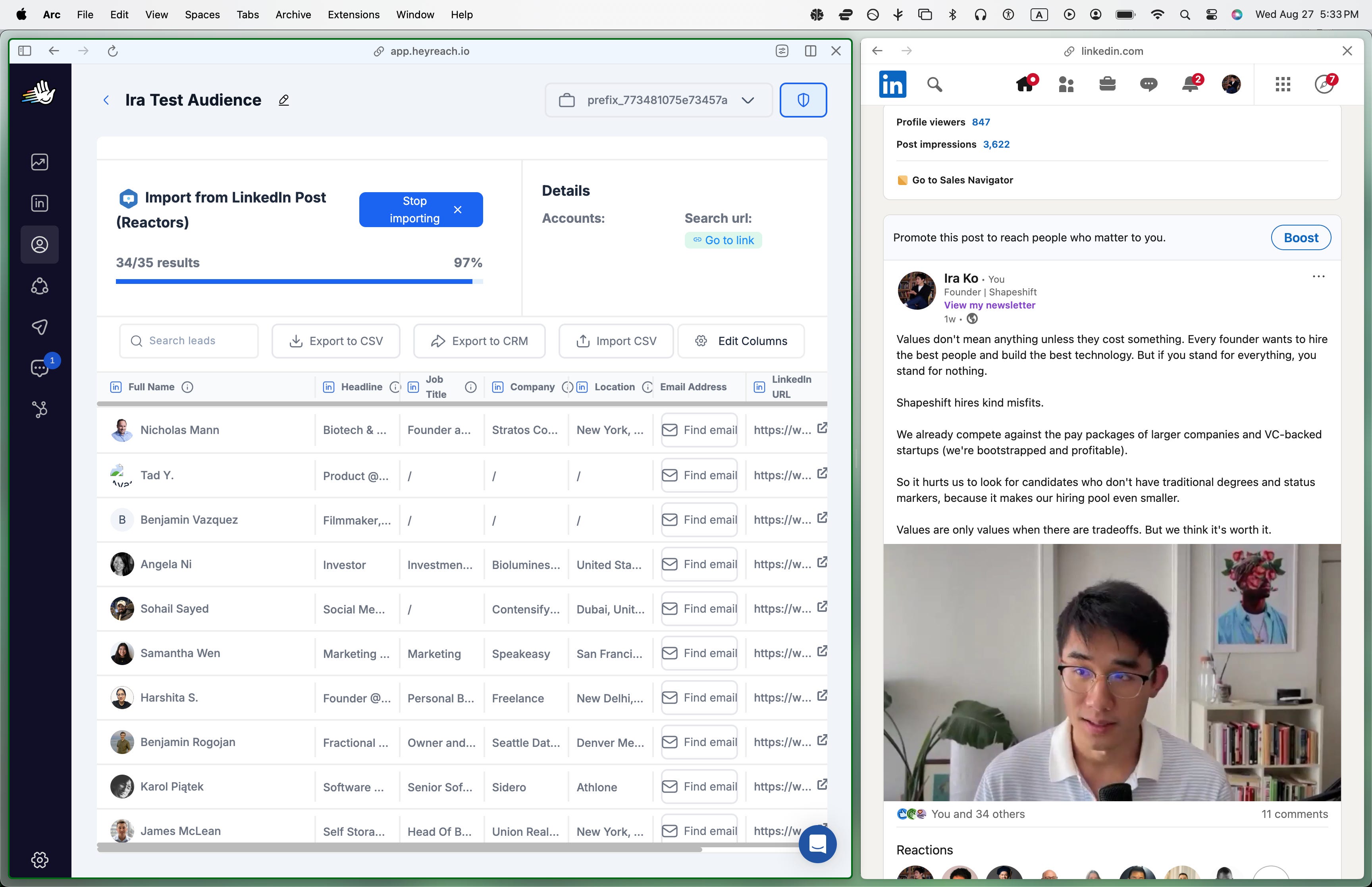Open the LinkedIn apps grid menu
This screenshot has width=1372, height=887.
click(x=1282, y=85)
